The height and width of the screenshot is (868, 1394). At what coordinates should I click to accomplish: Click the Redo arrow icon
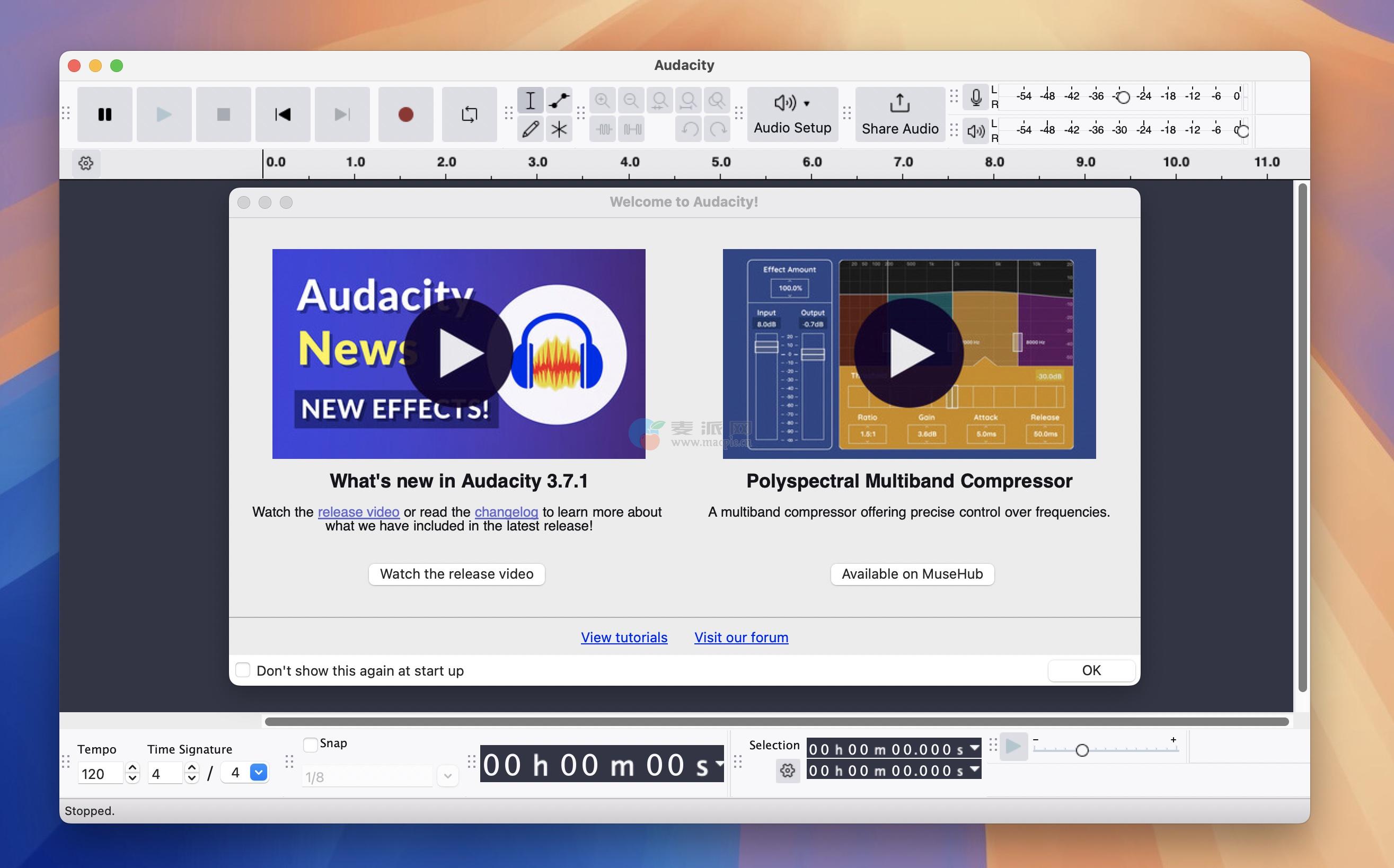[x=718, y=129]
